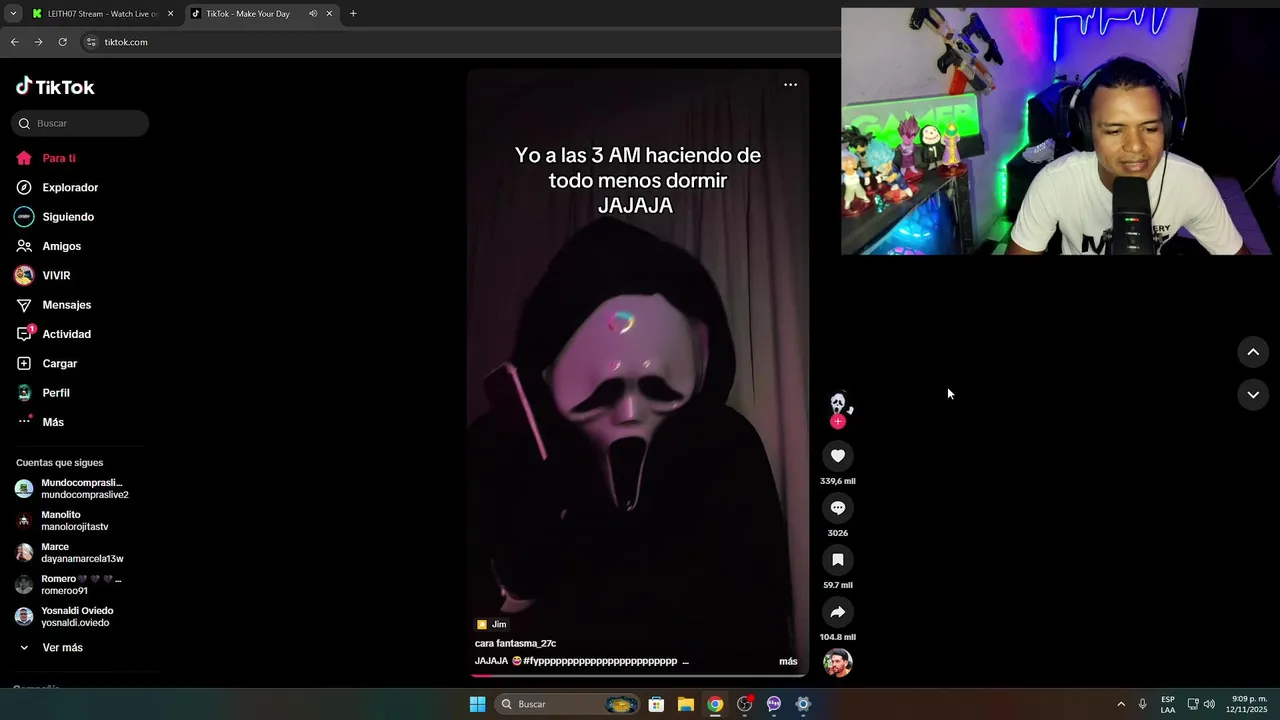Close the LEITH07 Stream tab

click(170, 14)
